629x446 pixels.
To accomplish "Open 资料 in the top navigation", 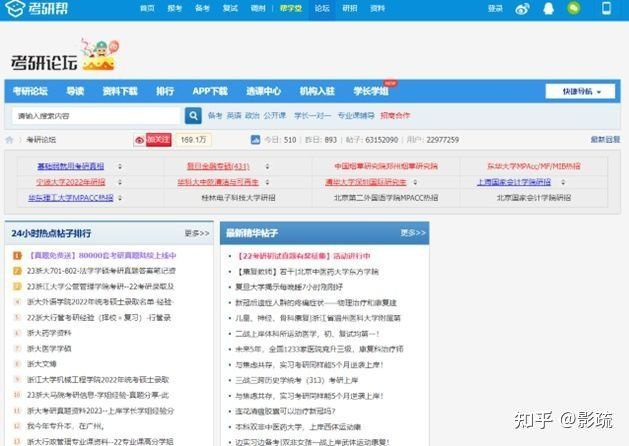I will tap(377, 8).
